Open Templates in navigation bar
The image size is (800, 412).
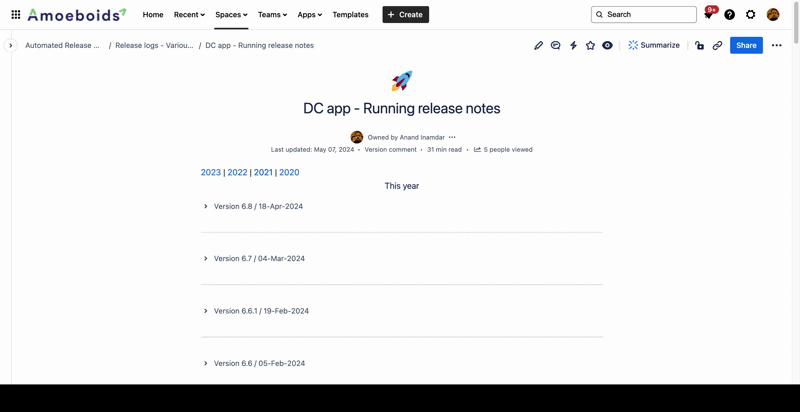(x=351, y=15)
